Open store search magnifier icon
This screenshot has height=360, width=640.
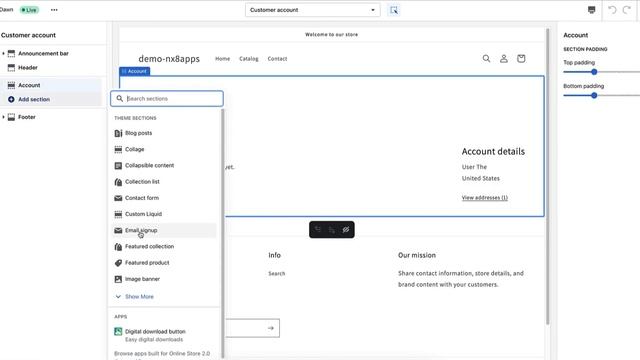[x=487, y=58]
